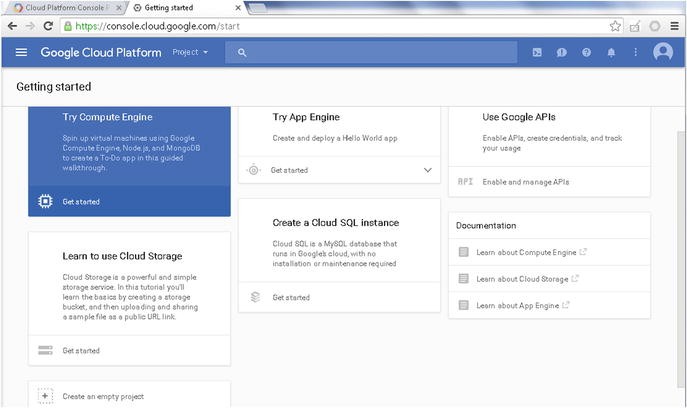Click the page vertical scrollbar
Image resolution: width=687 pixels, height=408 pixels.
(x=681, y=259)
